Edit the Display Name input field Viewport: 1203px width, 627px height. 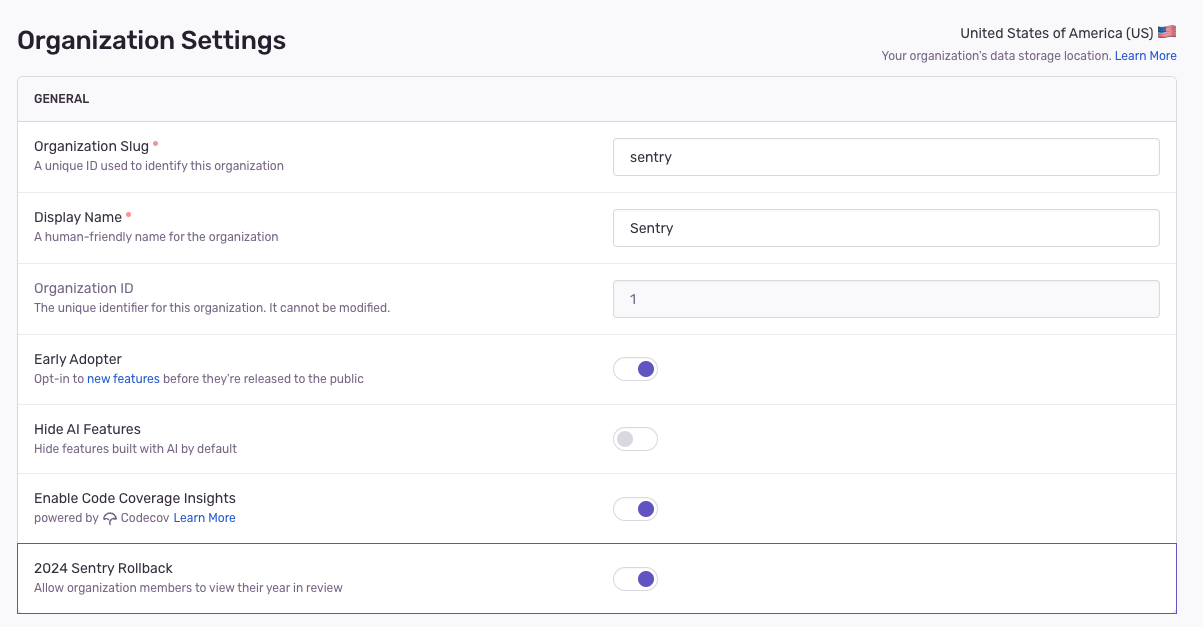[886, 228]
